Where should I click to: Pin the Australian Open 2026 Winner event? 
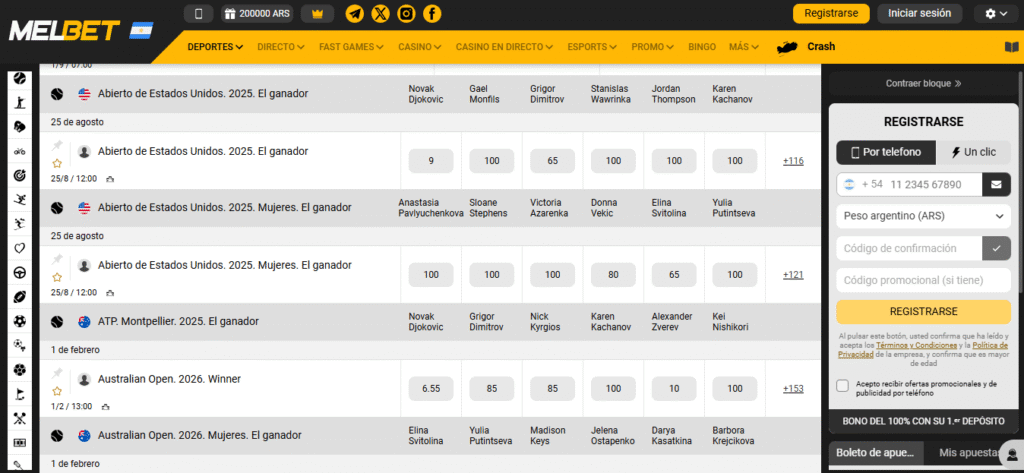click(x=57, y=373)
